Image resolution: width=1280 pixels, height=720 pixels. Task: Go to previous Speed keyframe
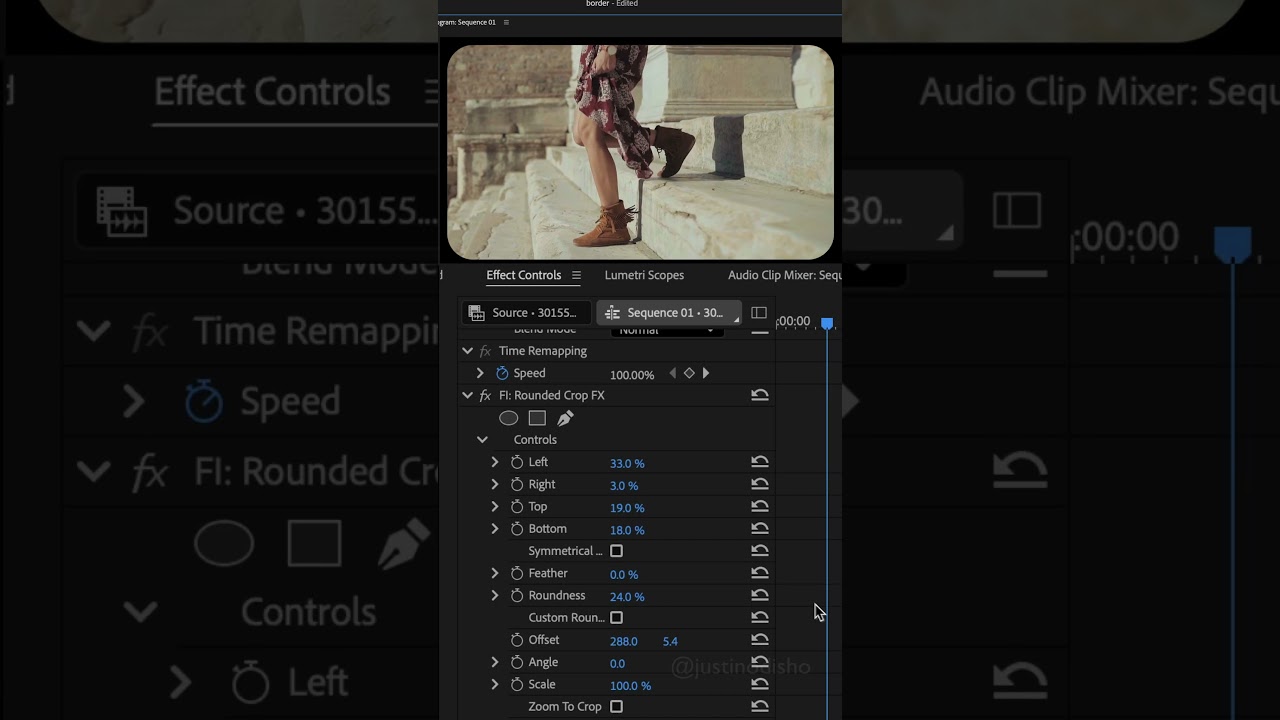pyautogui.click(x=672, y=373)
